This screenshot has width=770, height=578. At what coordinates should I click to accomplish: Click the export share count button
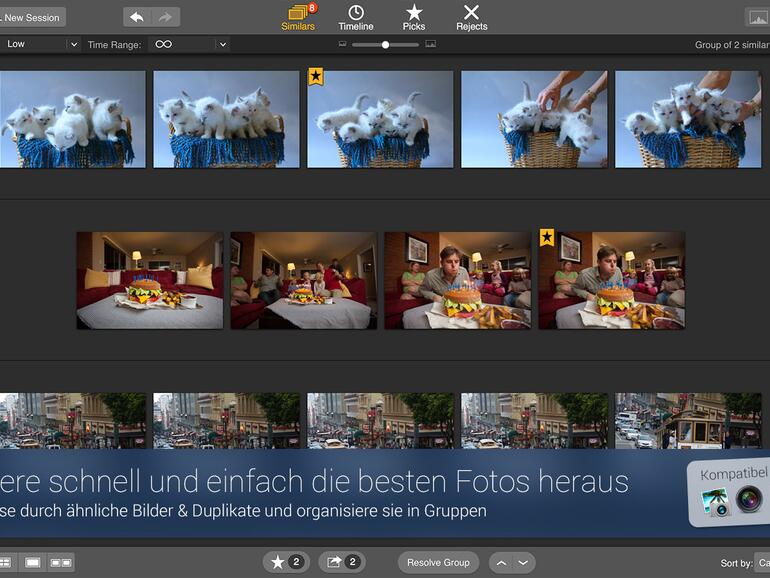click(342, 562)
